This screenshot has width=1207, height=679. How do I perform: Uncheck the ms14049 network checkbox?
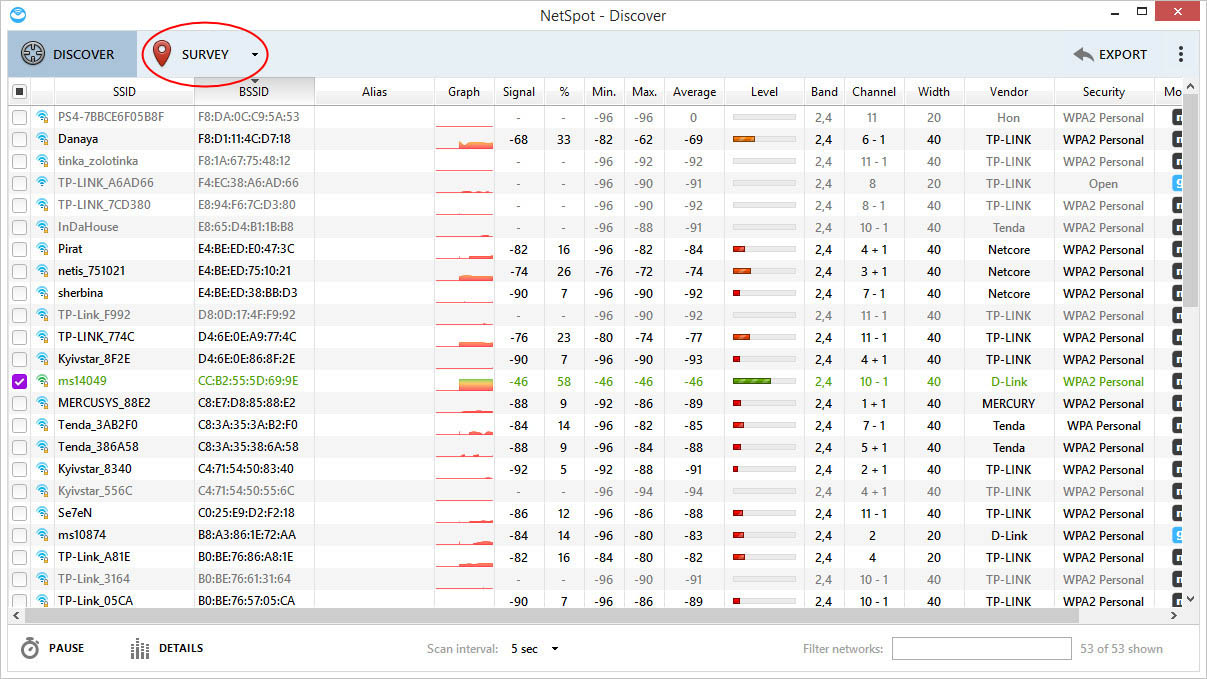click(x=19, y=381)
